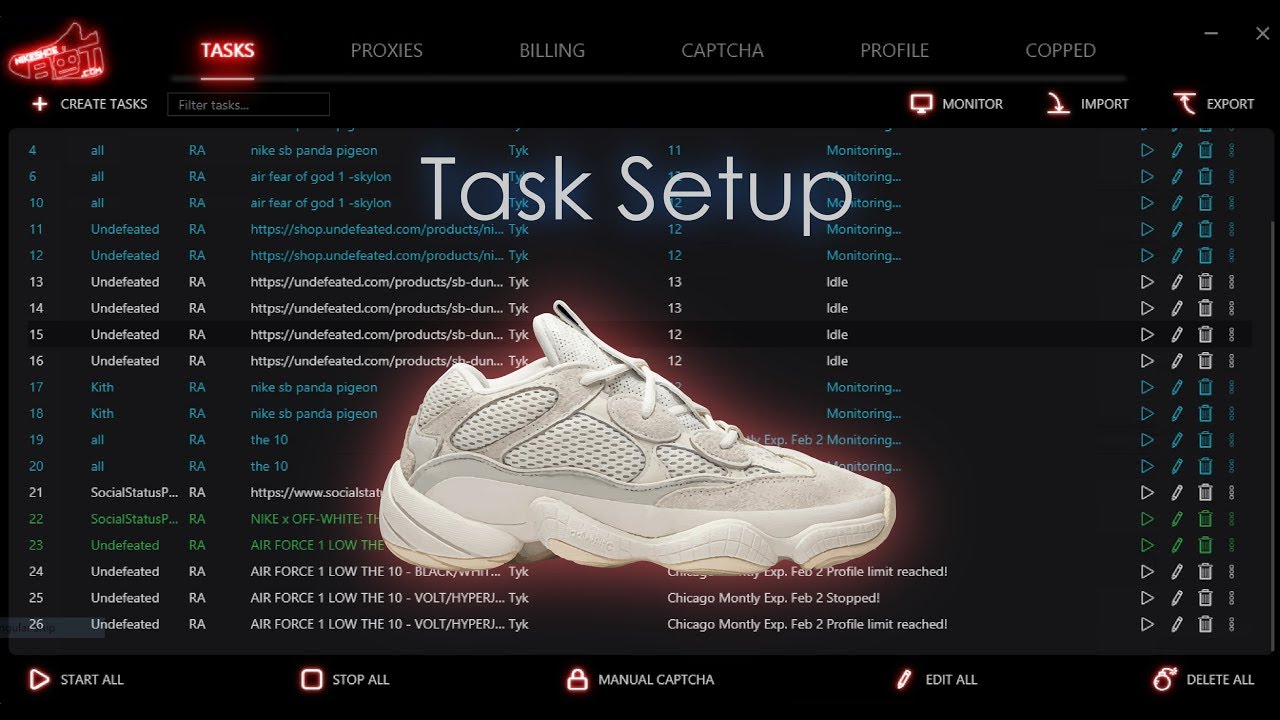Screen dimensions: 1280x720
Task: Delete task 21 via its trash icon
Action: [1205, 493]
